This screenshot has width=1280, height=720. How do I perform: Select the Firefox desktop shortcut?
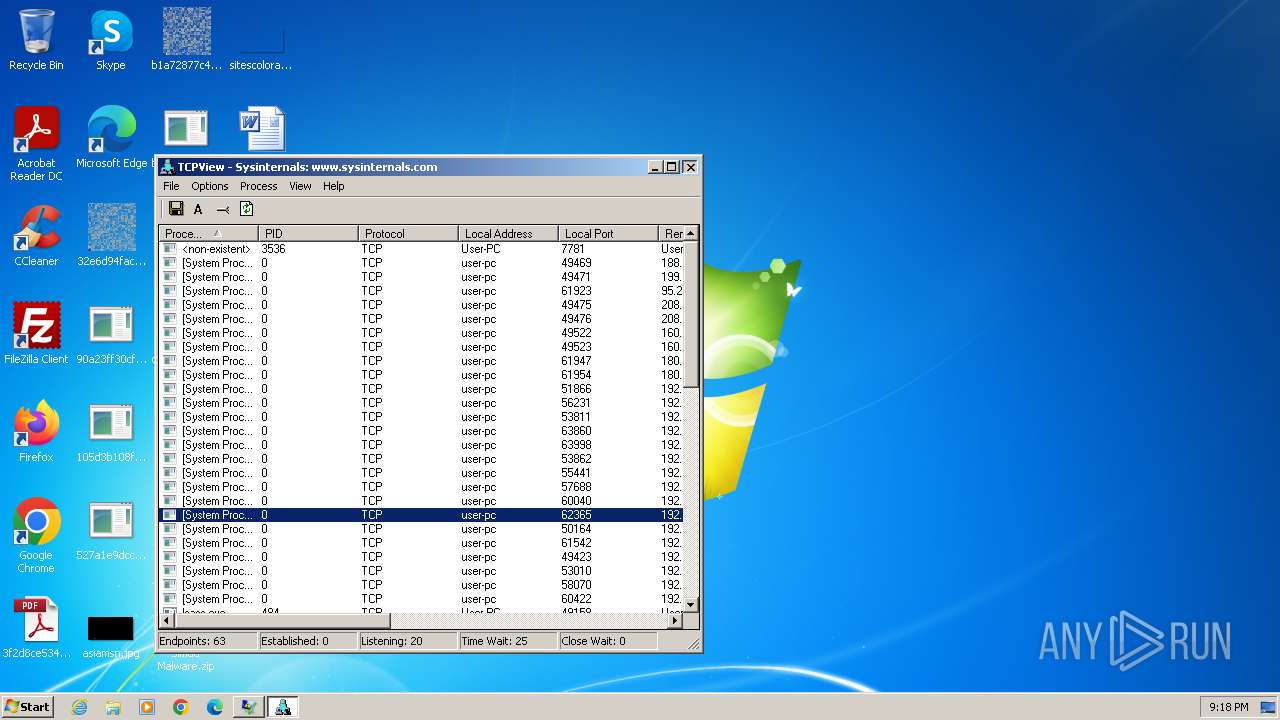click(x=36, y=431)
